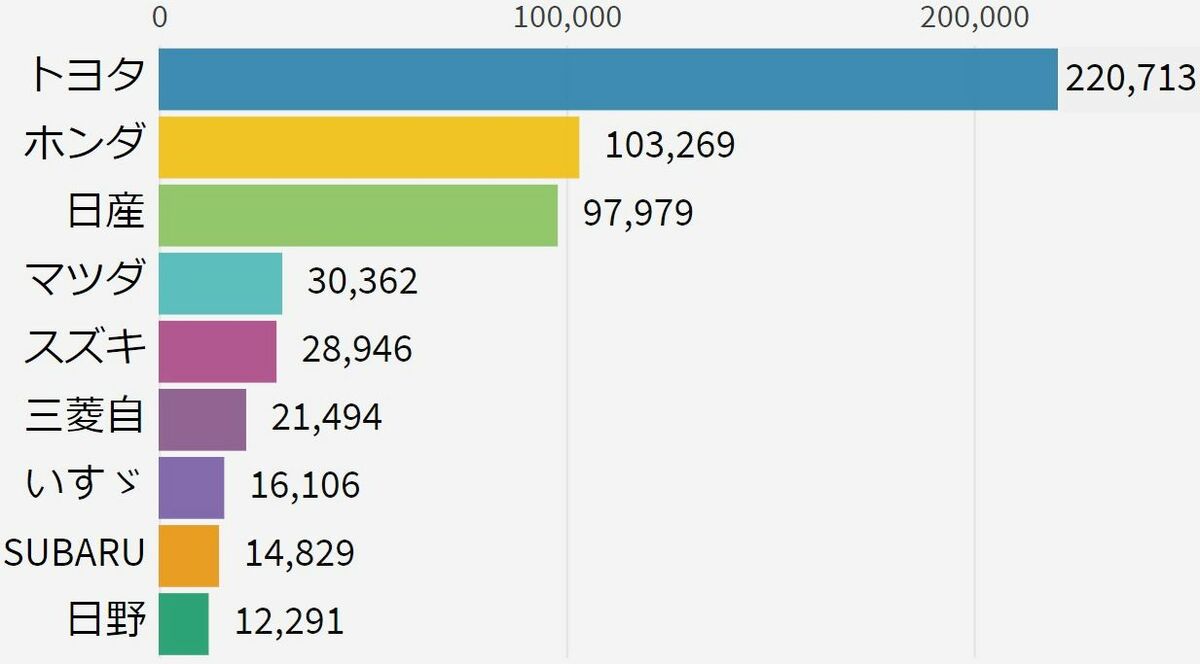Image resolution: width=1200 pixels, height=664 pixels.
Task: Select the magenta スズキ bar
Action: pos(217,351)
